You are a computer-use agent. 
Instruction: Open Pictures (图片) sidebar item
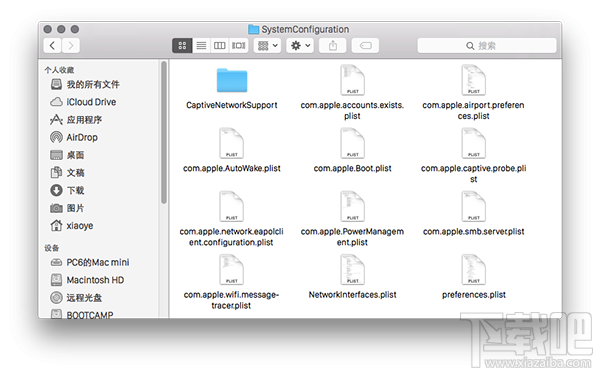click(67, 208)
